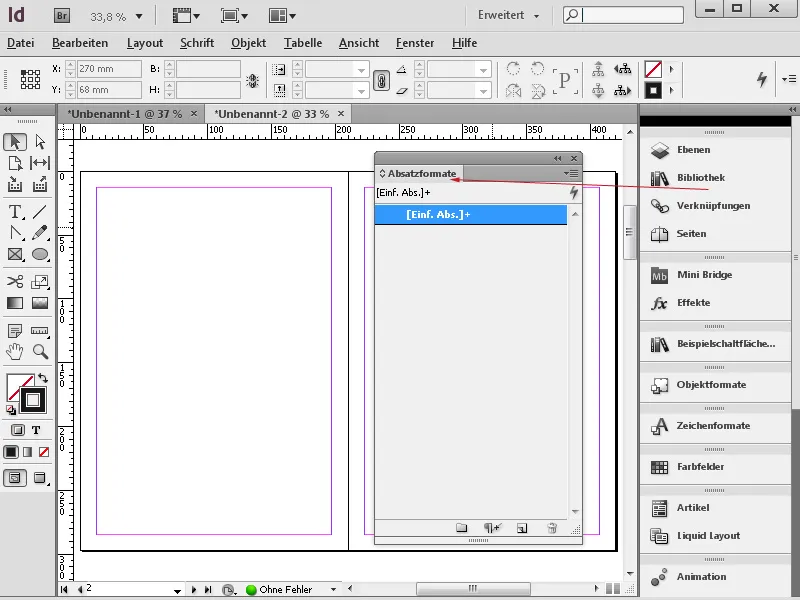Pick the Scissors tool
800x600 pixels.
(14, 281)
